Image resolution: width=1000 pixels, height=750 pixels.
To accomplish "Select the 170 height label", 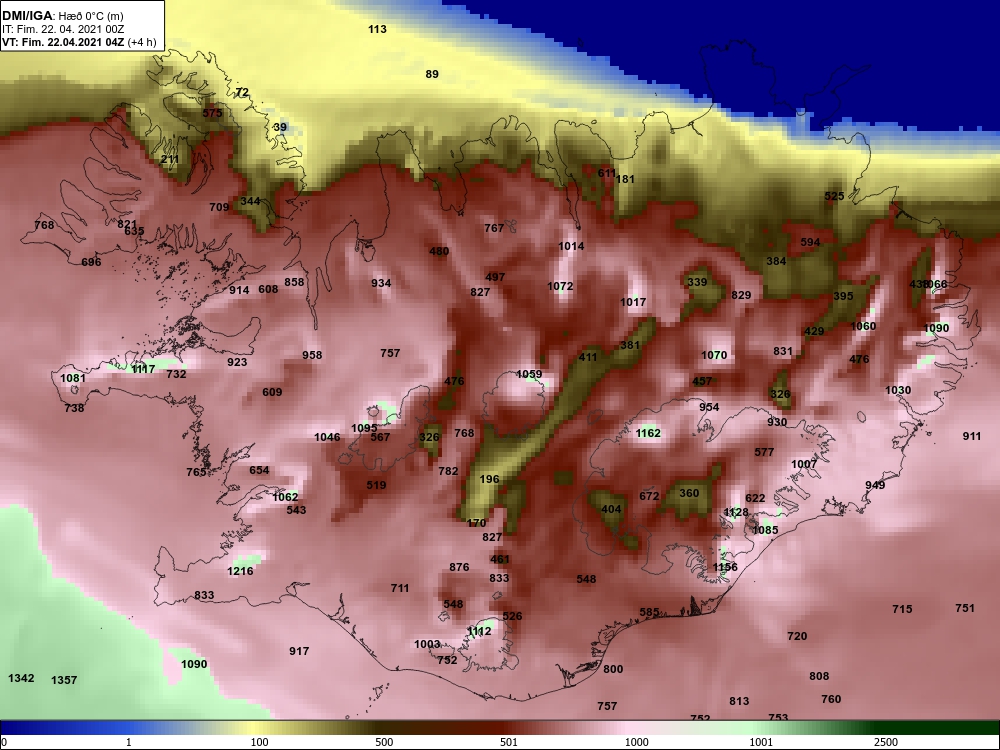I will point(476,522).
